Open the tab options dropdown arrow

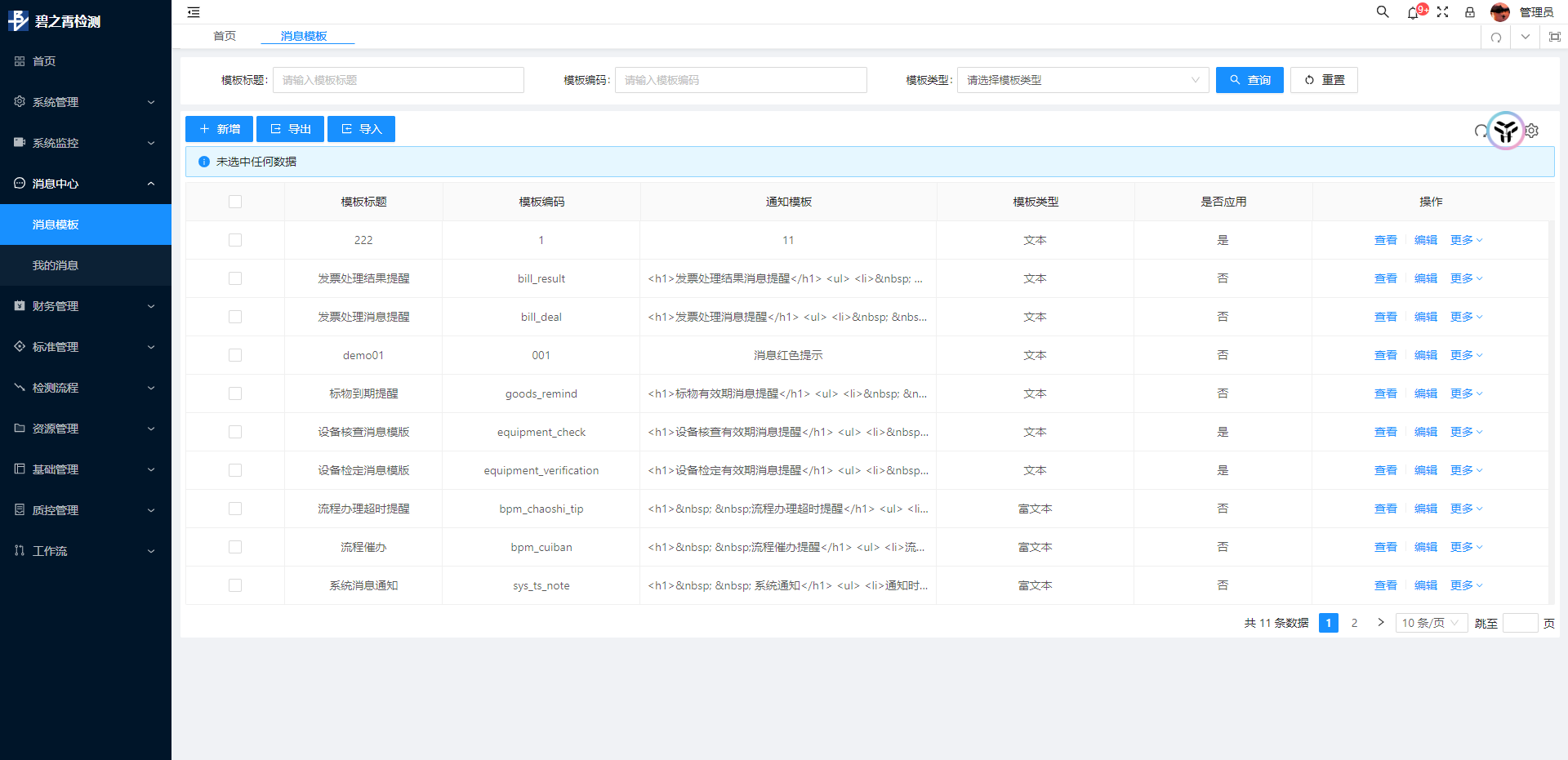(1526, 37)
